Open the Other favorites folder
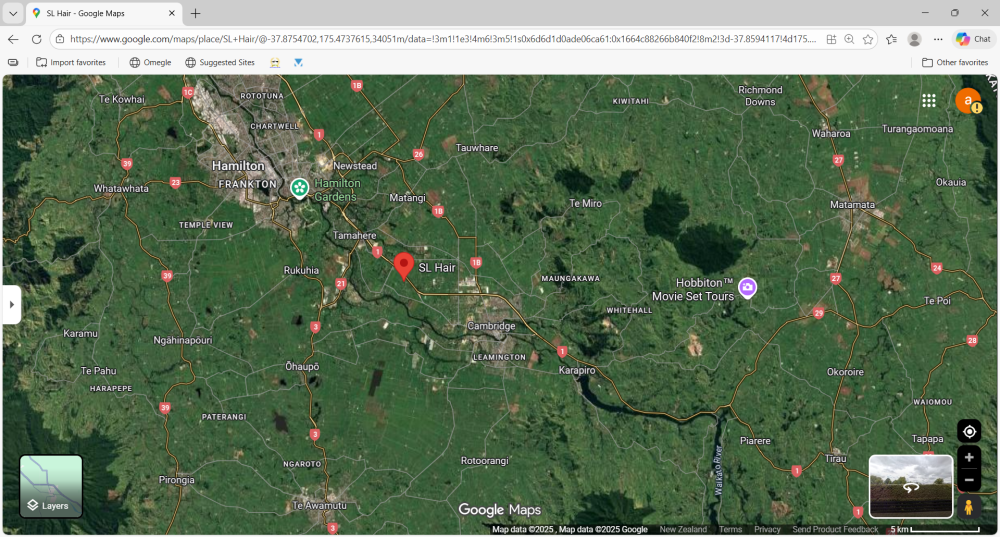1000x537 pixels. pos(955,62)
